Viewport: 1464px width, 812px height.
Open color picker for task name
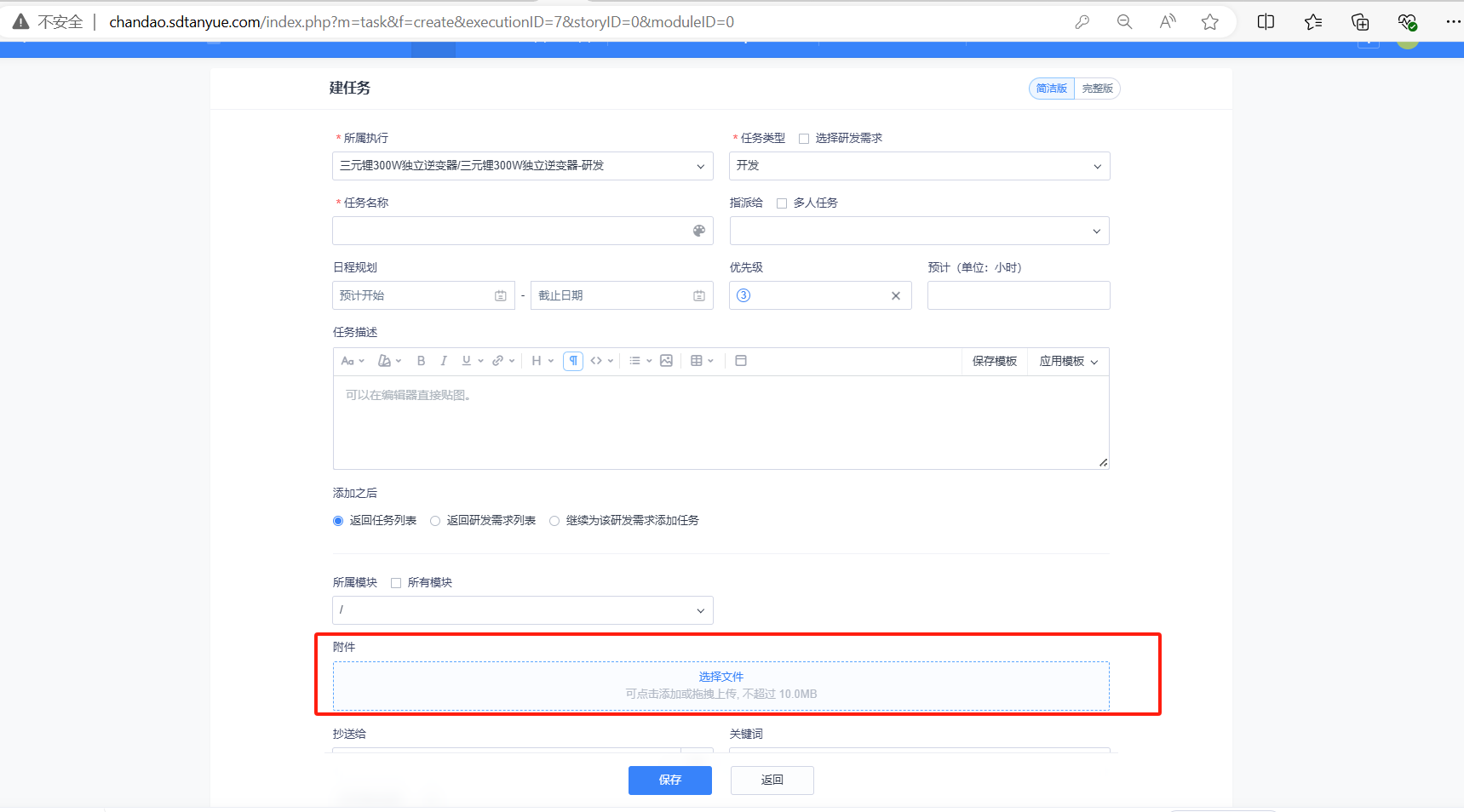(699, 231)
